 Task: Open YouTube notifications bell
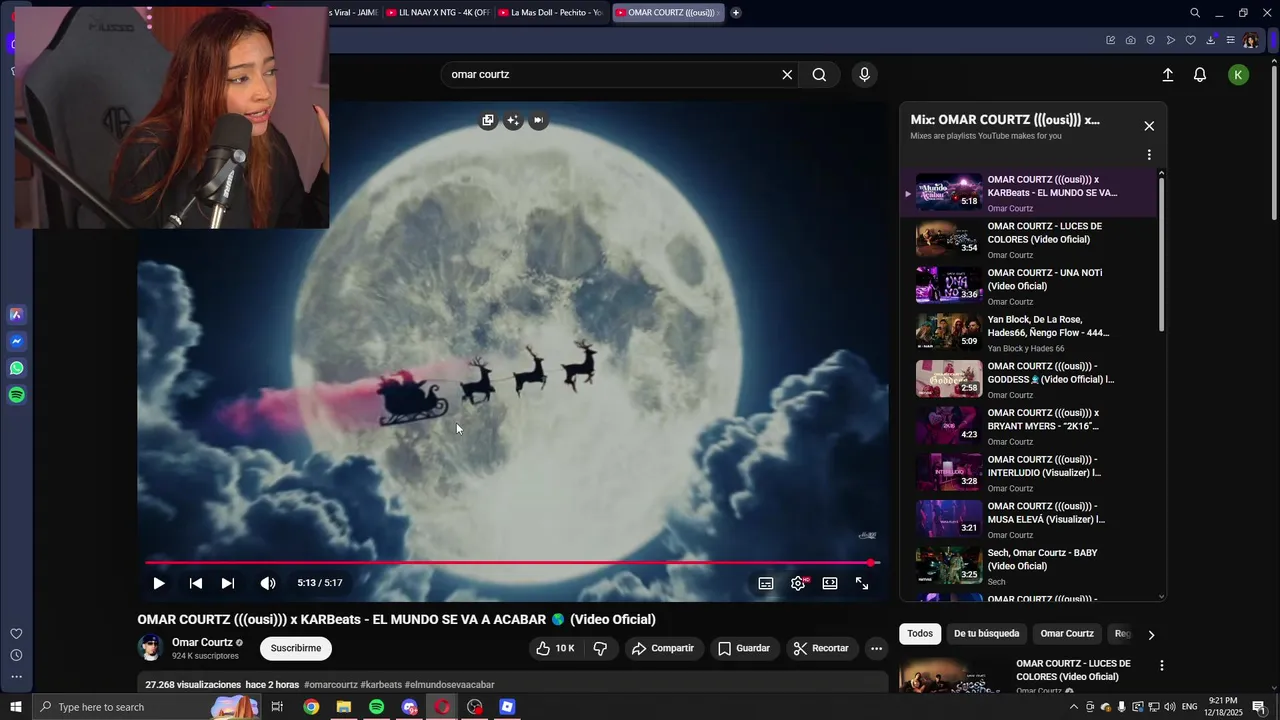[x=1200, y=75]
